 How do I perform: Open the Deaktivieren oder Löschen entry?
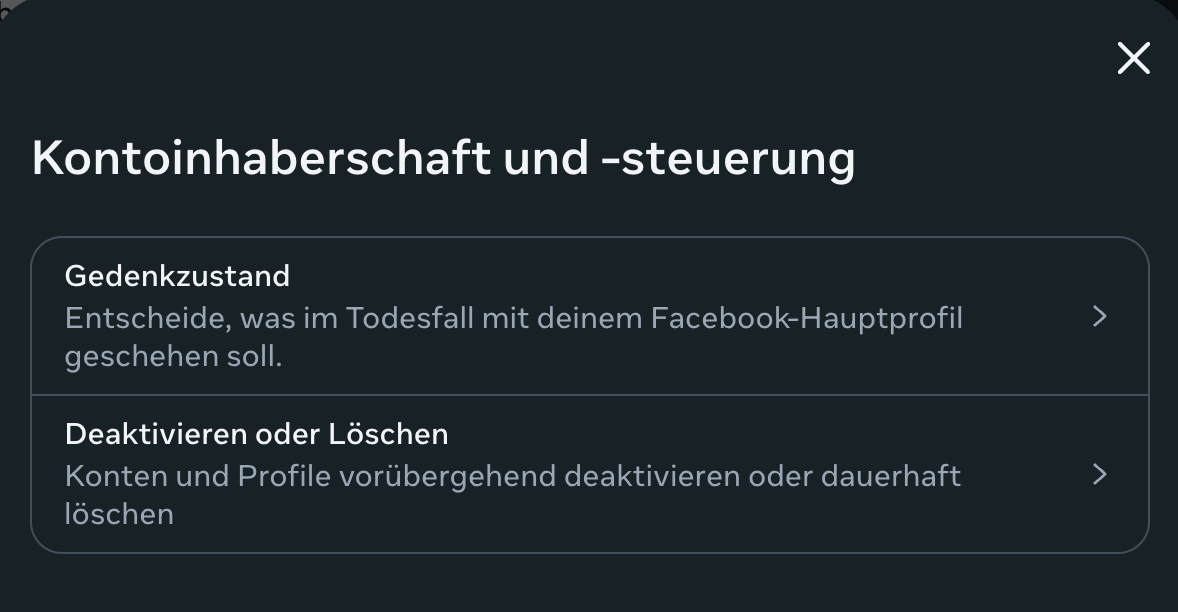coord(589,474)
